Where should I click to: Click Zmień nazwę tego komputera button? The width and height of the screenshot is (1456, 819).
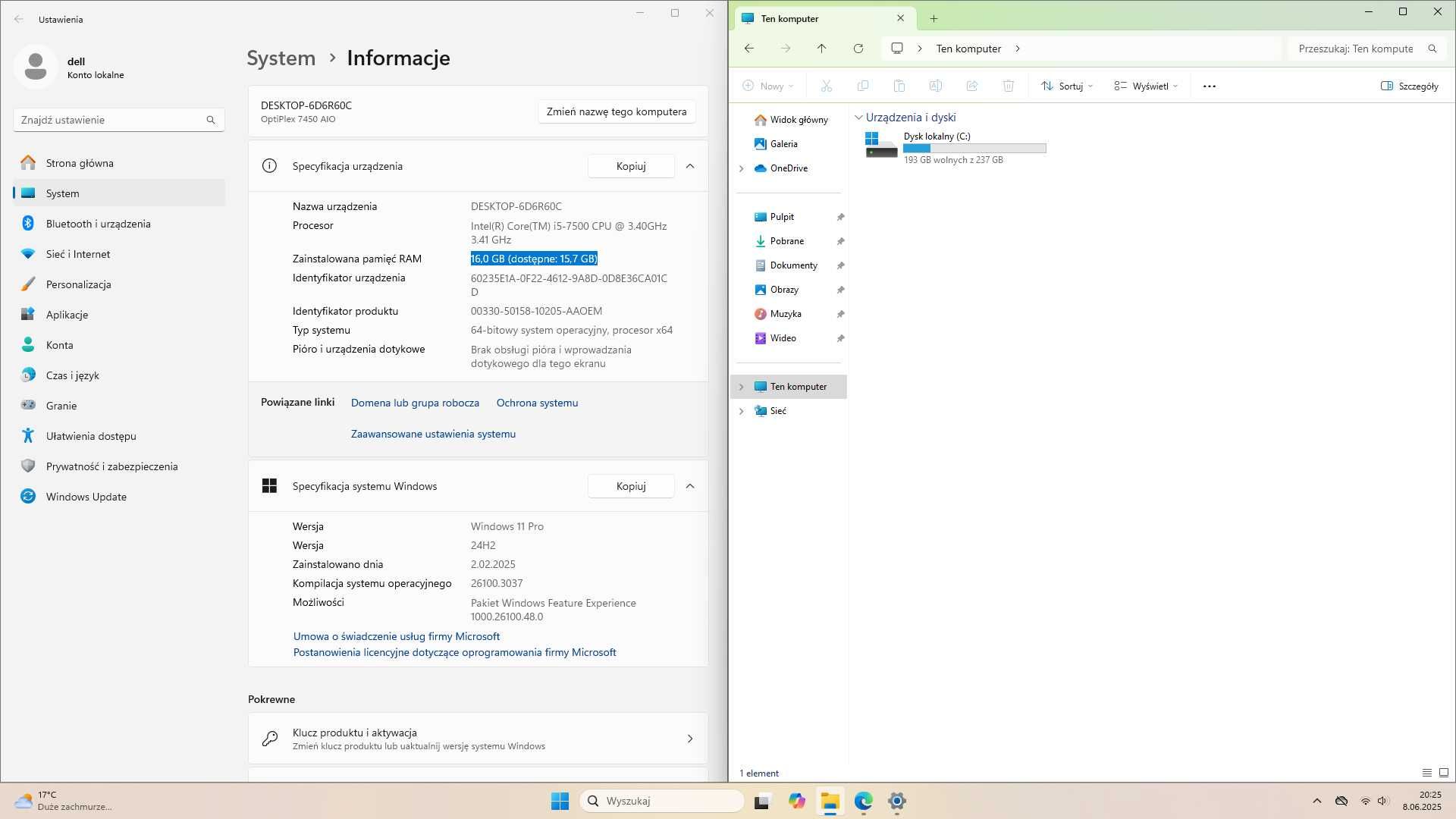tap(617, 111)
